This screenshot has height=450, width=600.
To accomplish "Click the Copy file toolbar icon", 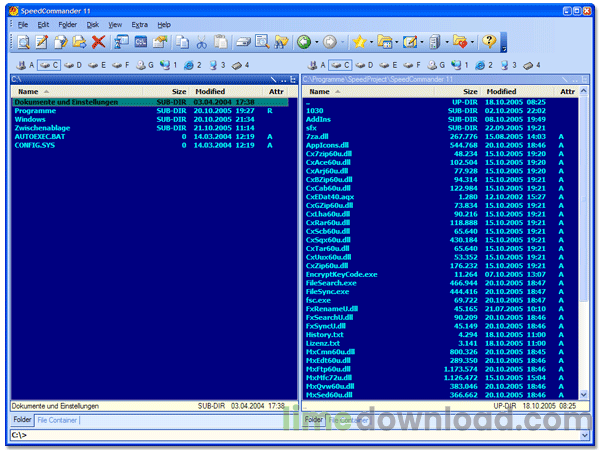I will pos(60,42).
